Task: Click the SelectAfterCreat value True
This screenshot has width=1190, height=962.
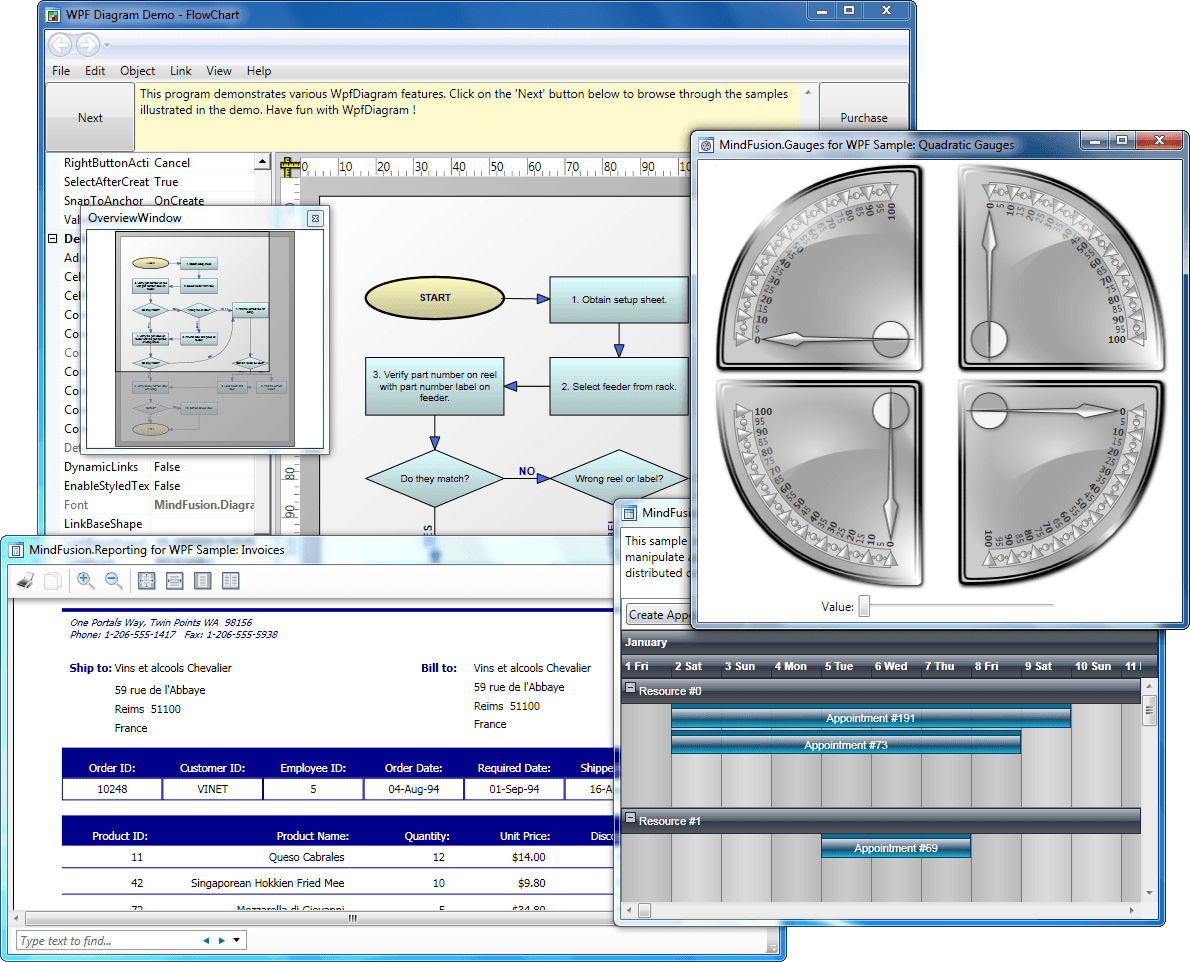Action: click(166, 181)
